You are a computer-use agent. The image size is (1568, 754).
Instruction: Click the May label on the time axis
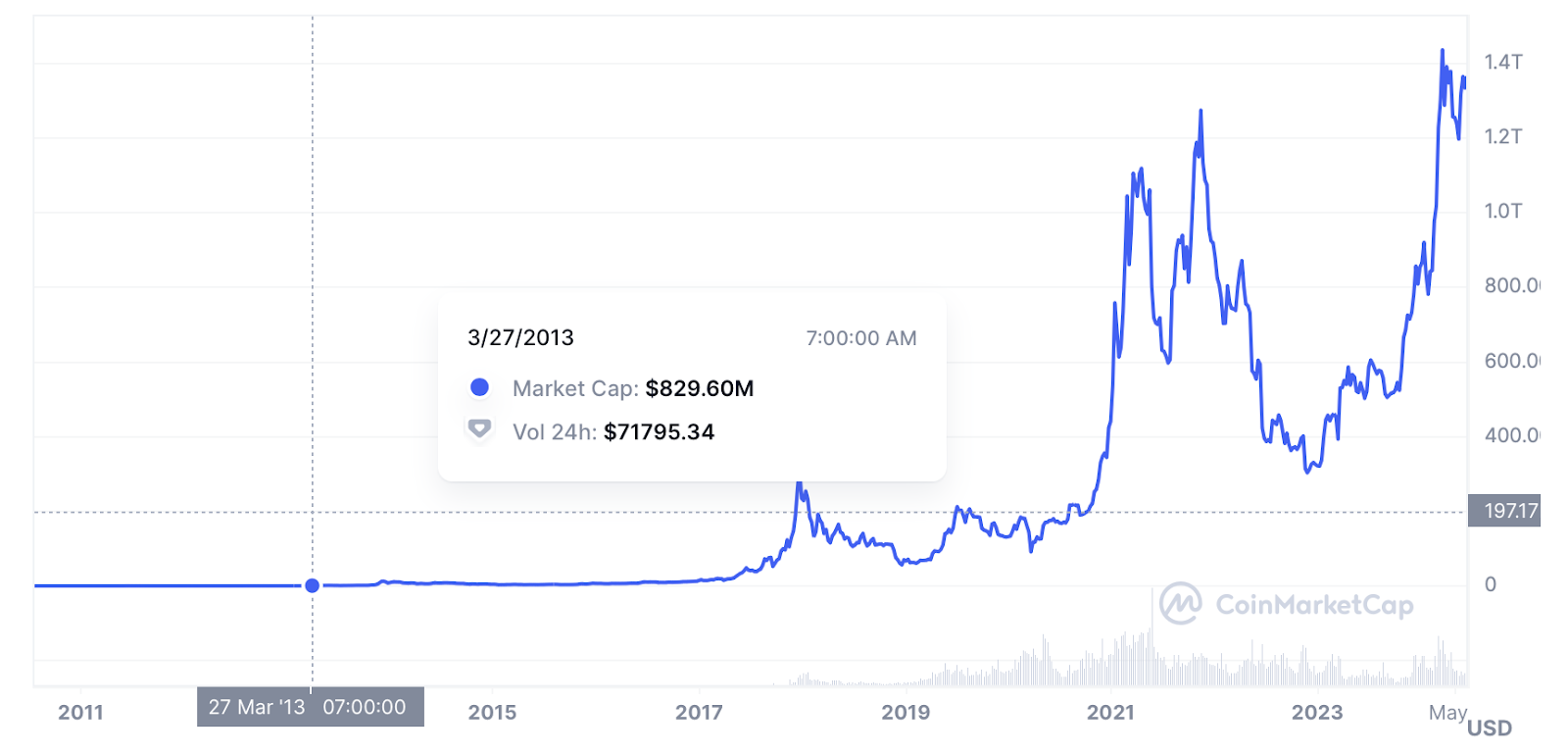click(x=1447, y=713)
